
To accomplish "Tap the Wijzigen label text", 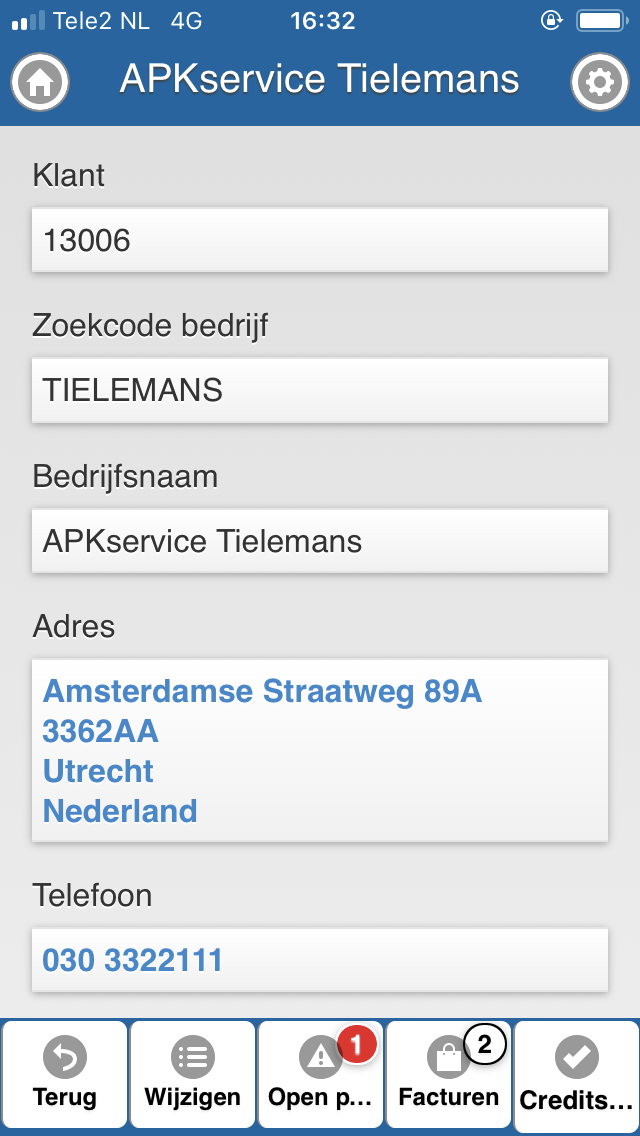I will 193,1098.
